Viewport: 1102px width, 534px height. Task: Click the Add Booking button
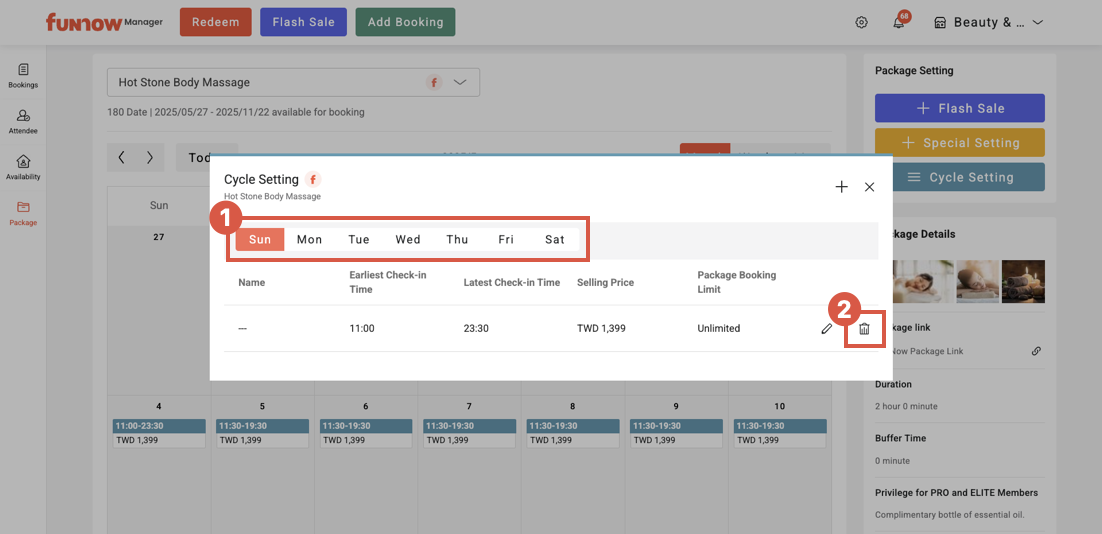[x=405, y=22]
